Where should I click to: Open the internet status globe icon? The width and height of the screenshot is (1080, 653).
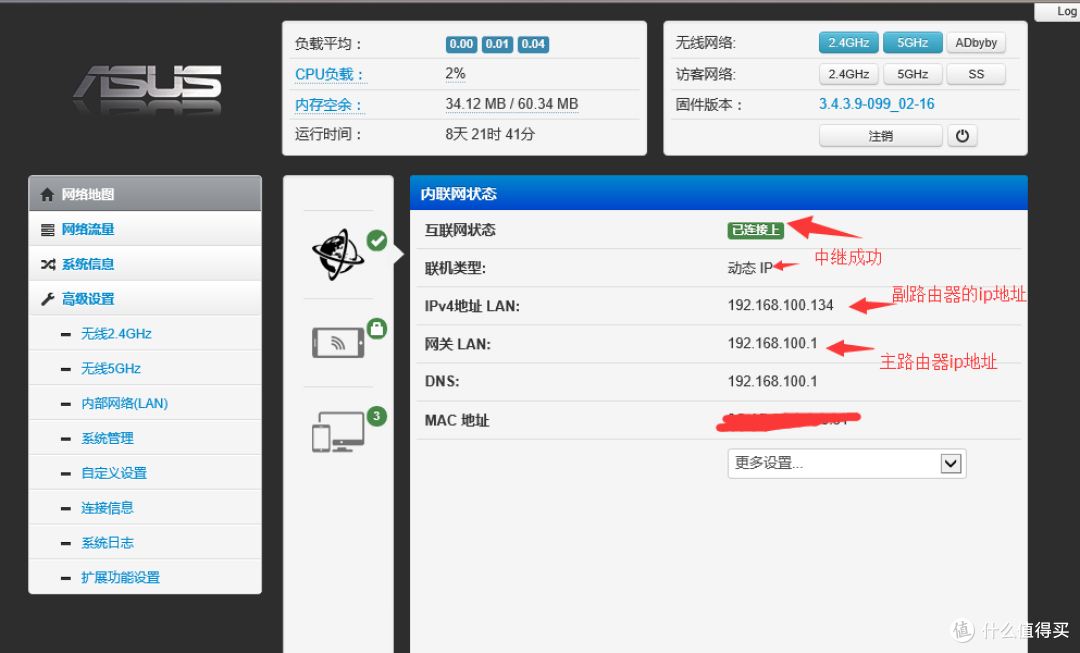pyautogui.click(x=338, y=255)
